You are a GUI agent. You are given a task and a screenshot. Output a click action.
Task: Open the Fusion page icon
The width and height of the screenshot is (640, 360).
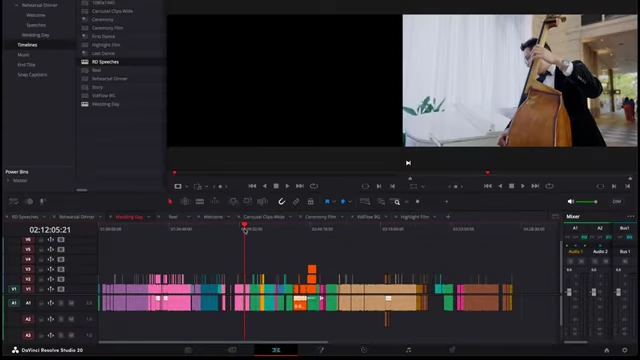tap(320, 350)
